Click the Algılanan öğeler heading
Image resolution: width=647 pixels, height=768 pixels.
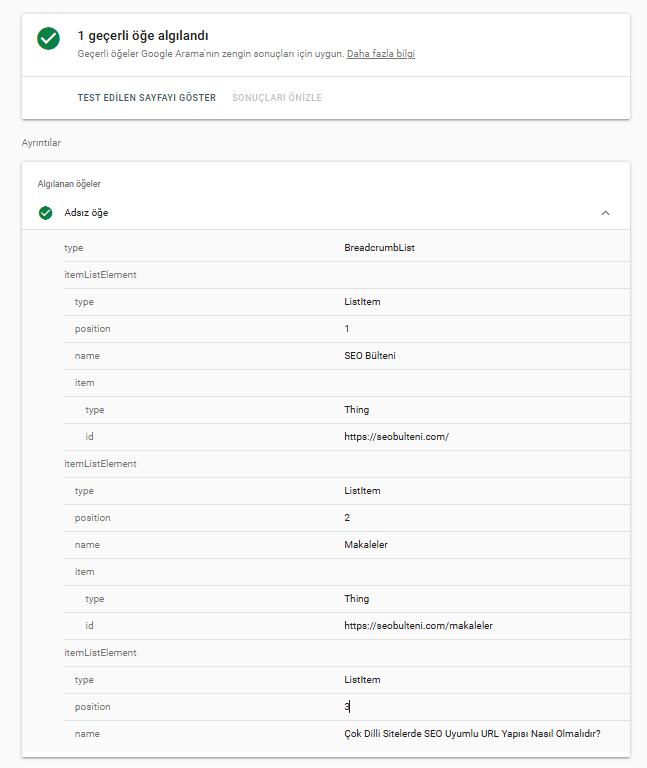pos(69,184)
